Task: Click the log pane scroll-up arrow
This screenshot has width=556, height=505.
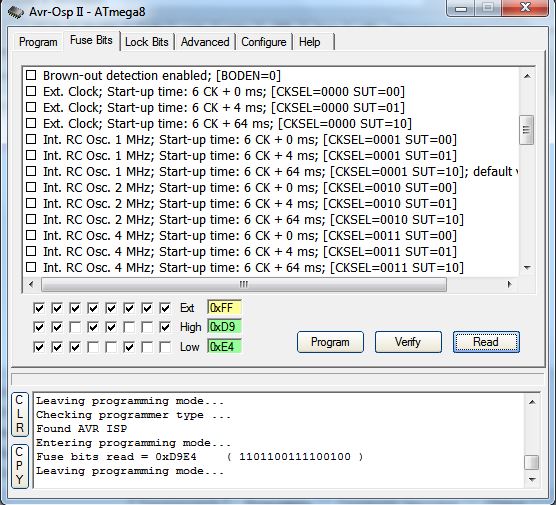Action: point(532,402)
